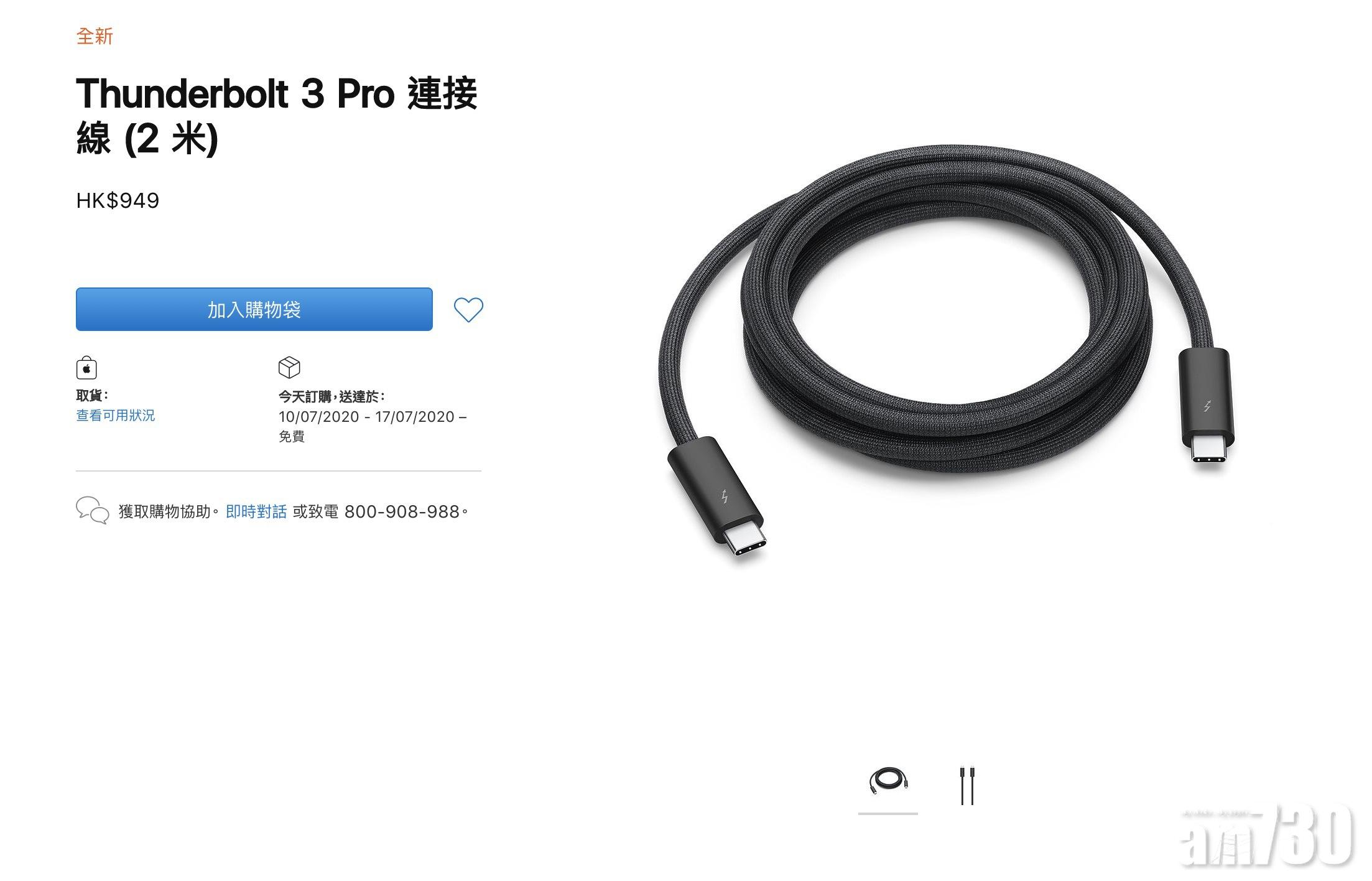Open the 查看可用狀況 pickup availability link
This screenshot has height=881, width=1372.
pos(116,416)
